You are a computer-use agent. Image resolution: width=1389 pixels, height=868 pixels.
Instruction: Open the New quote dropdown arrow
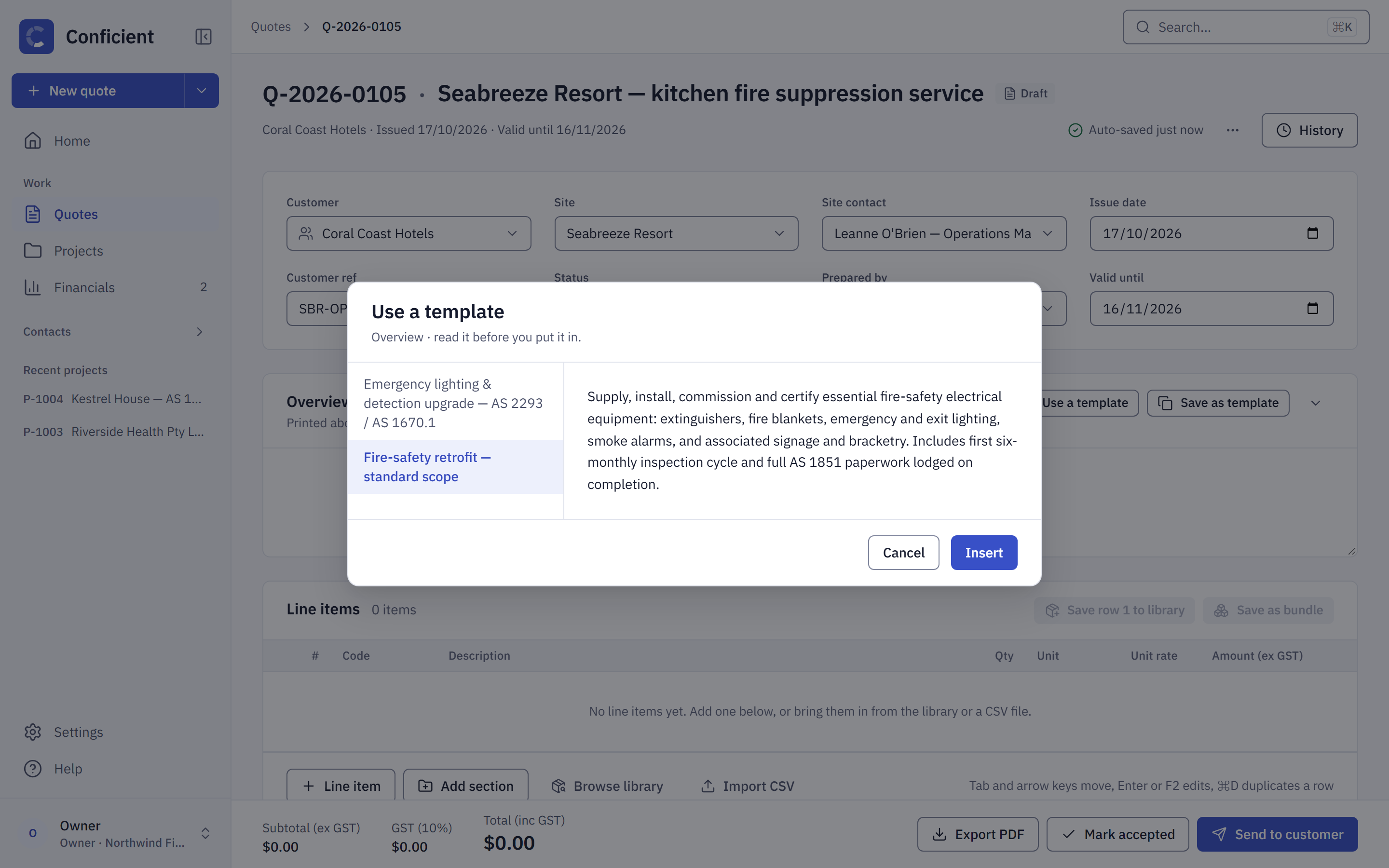click(x=202, y=91)
